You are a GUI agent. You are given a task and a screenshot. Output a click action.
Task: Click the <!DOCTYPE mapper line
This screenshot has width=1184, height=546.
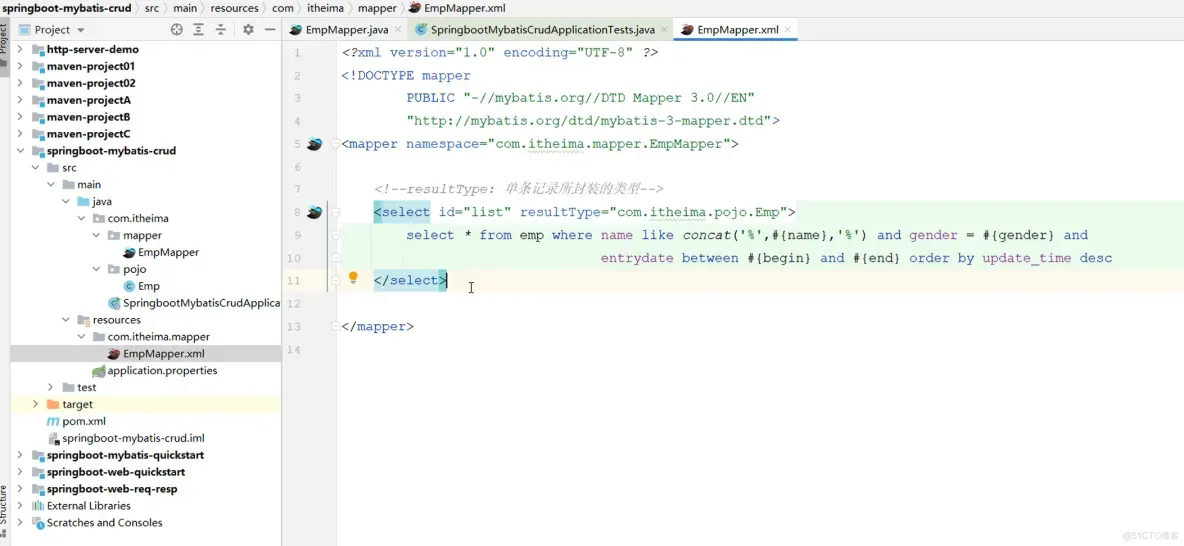click(405, 76)
